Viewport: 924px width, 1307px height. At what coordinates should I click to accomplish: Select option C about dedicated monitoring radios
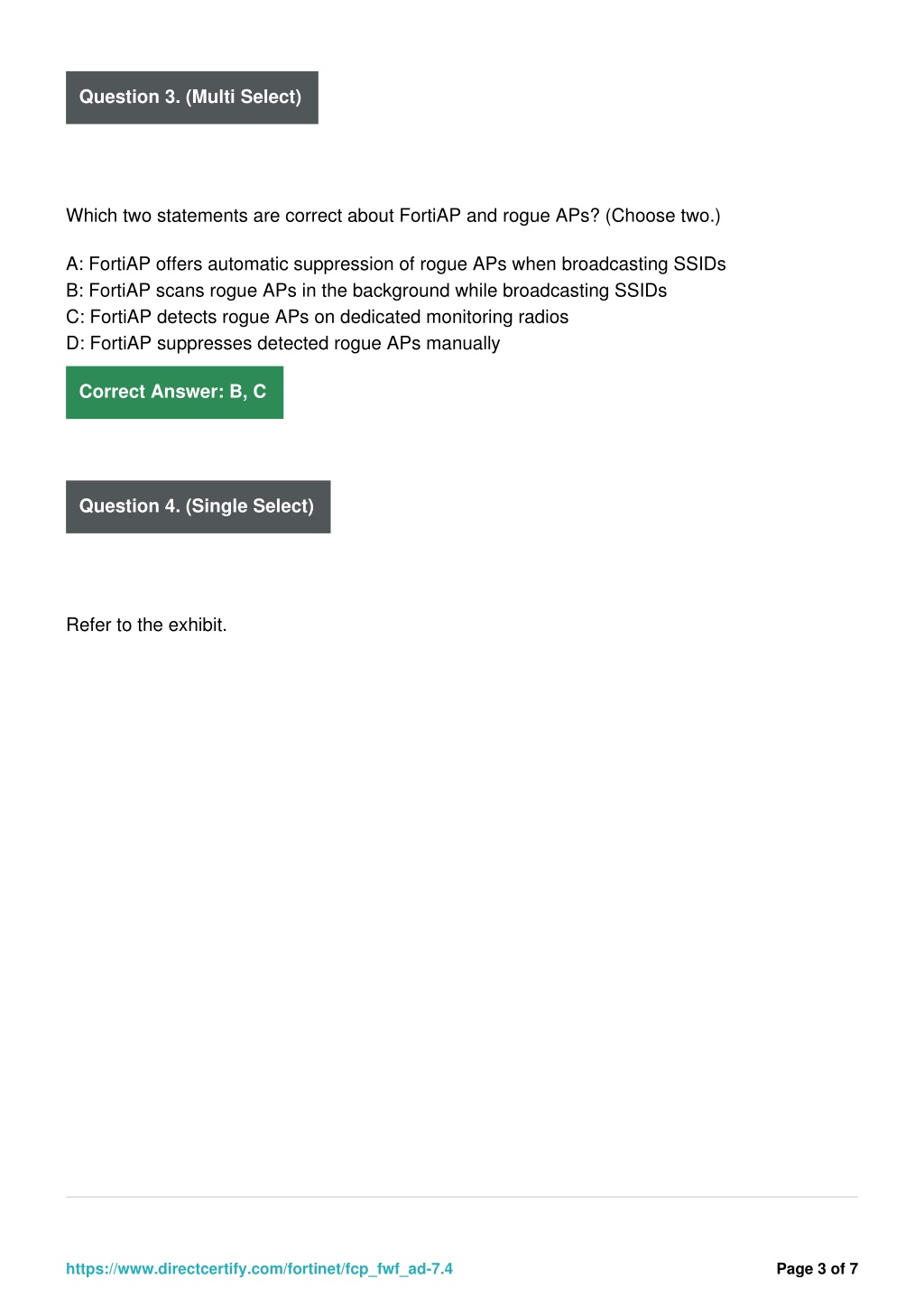318,317
